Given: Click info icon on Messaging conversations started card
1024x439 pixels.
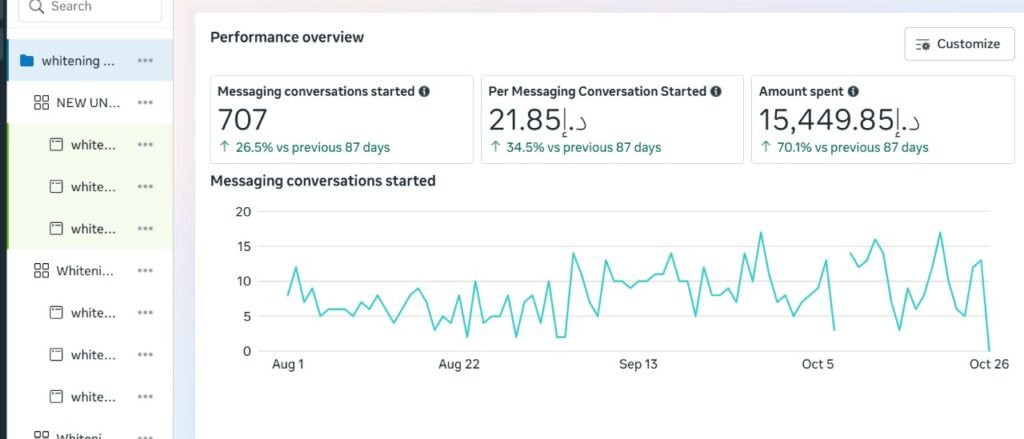Looking at the screenshot, I should 424,91.
